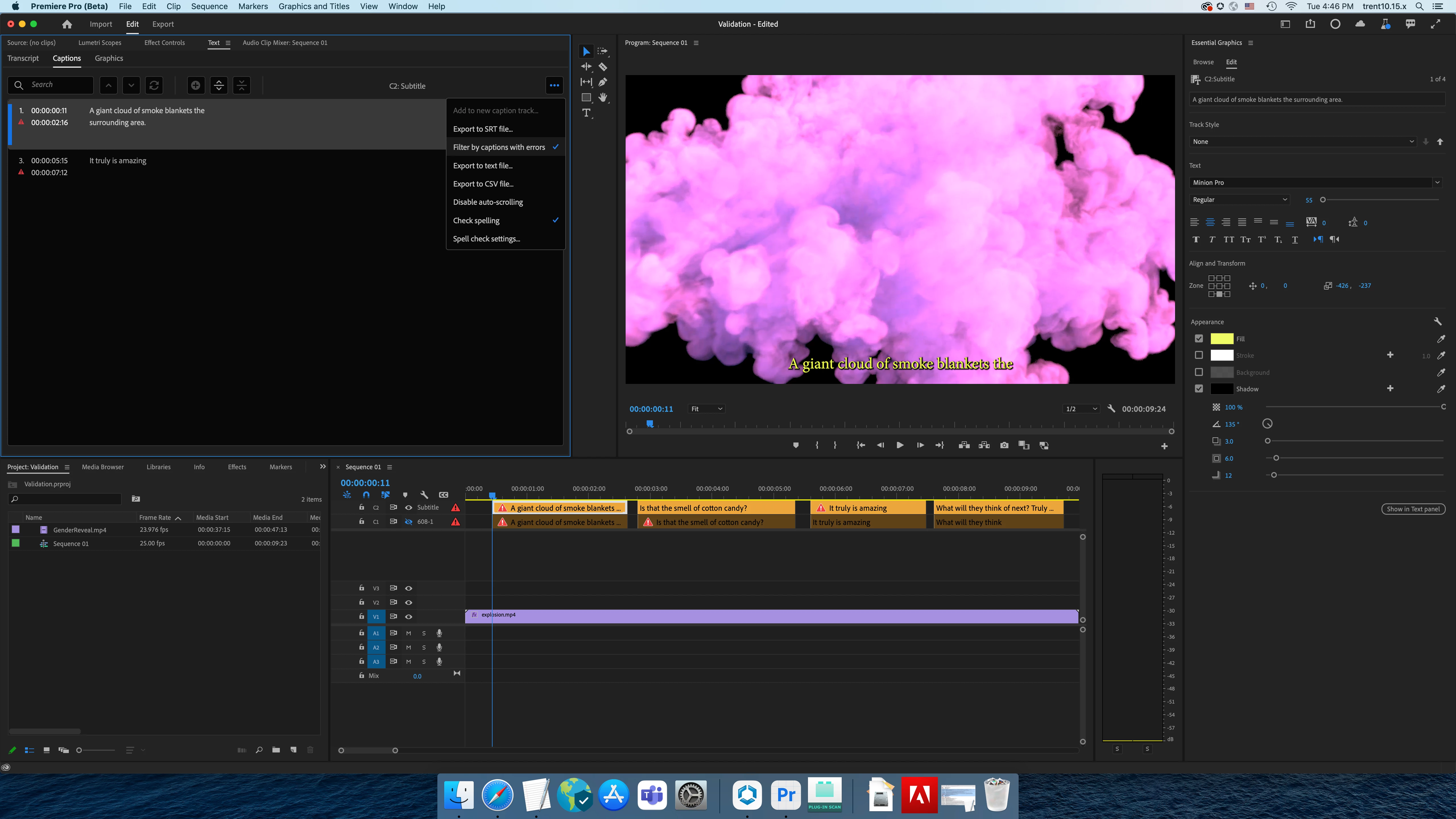Viewport: 1456px width, 819px height.
Task: Toggle V3 track visibility eye
Action: [x=408, y=588]
